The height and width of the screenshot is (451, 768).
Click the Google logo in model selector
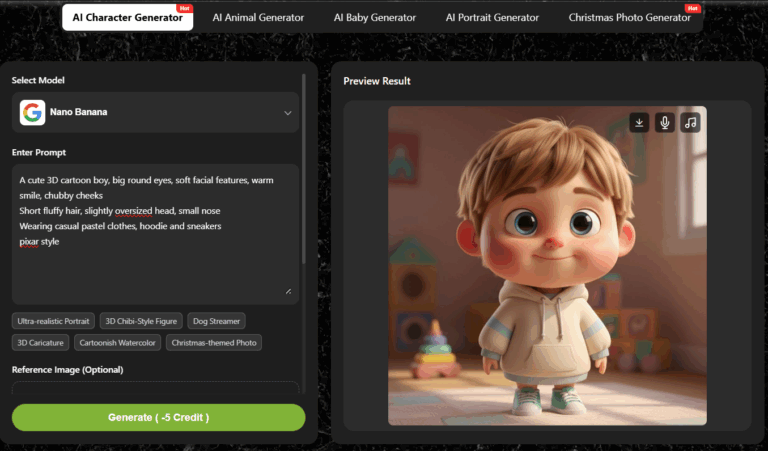pyautogui.click(x=32, y=112)
